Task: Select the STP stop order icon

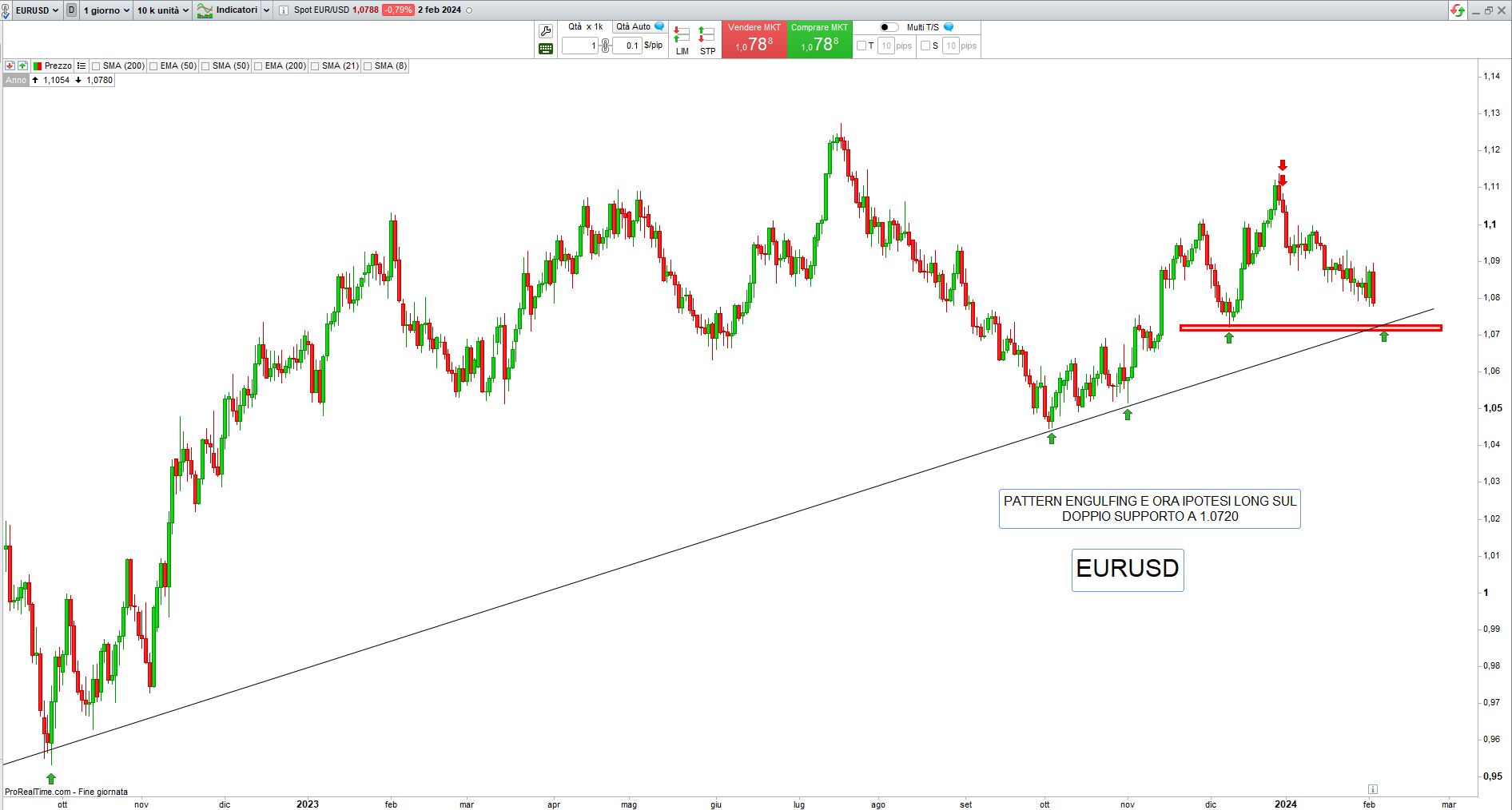Action: coord(707,41)
